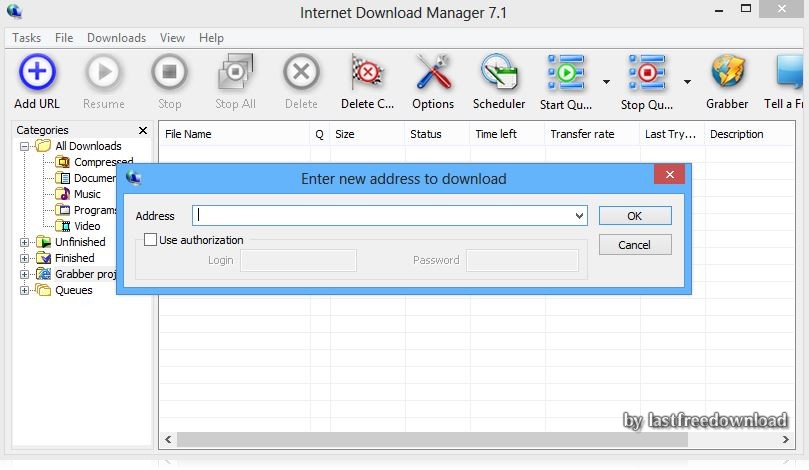Click the Start Queue icon

566,72
